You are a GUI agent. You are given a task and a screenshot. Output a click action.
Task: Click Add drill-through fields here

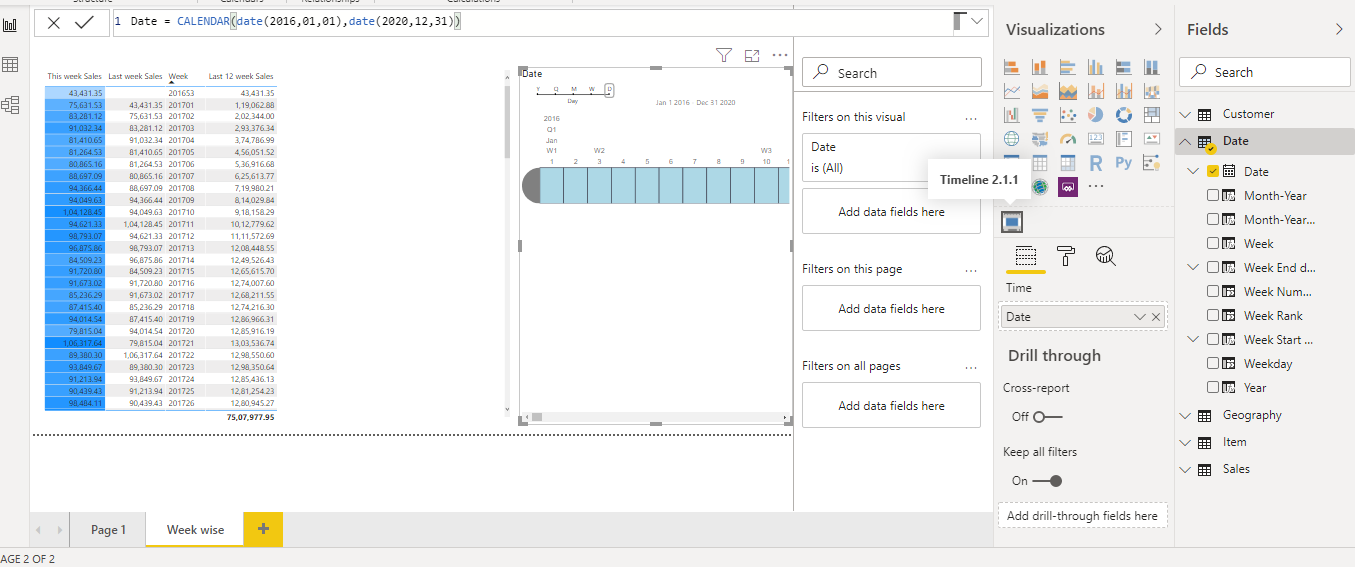pyautogui.click(x=1082, y=516)
